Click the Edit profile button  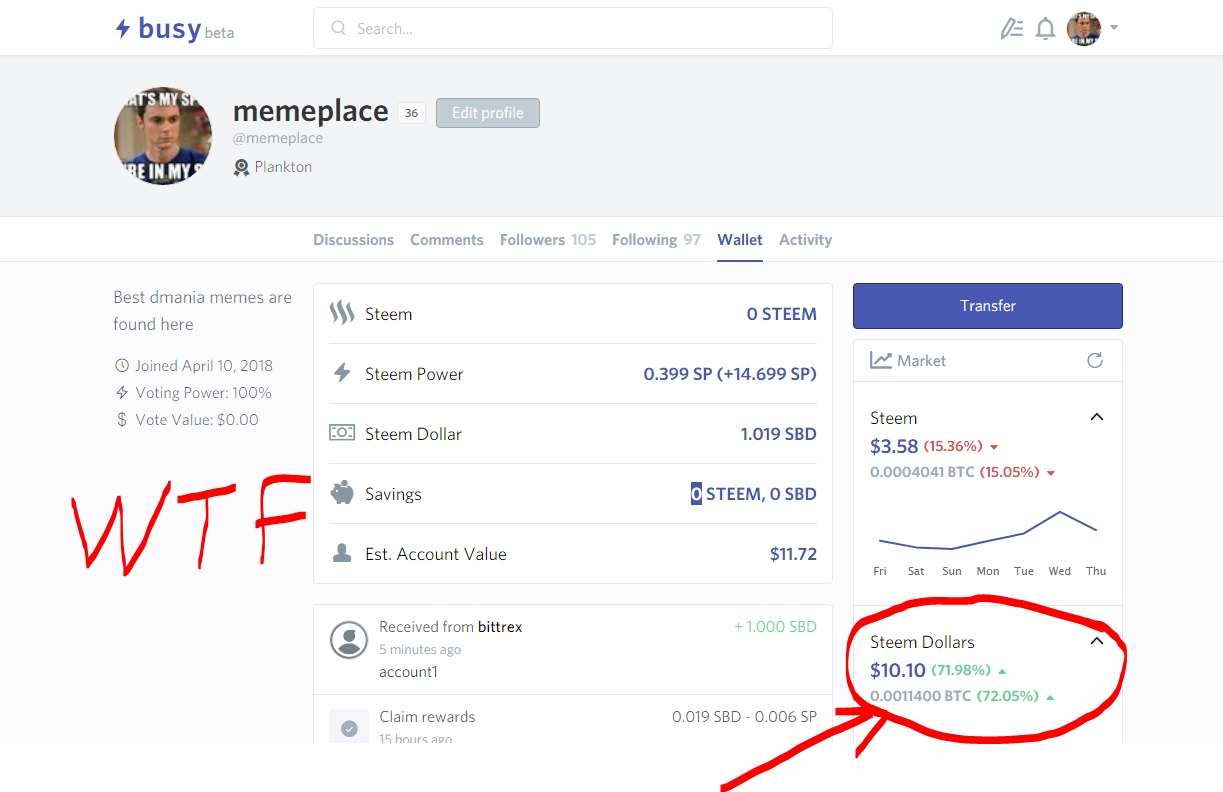[x=488, y=113]
